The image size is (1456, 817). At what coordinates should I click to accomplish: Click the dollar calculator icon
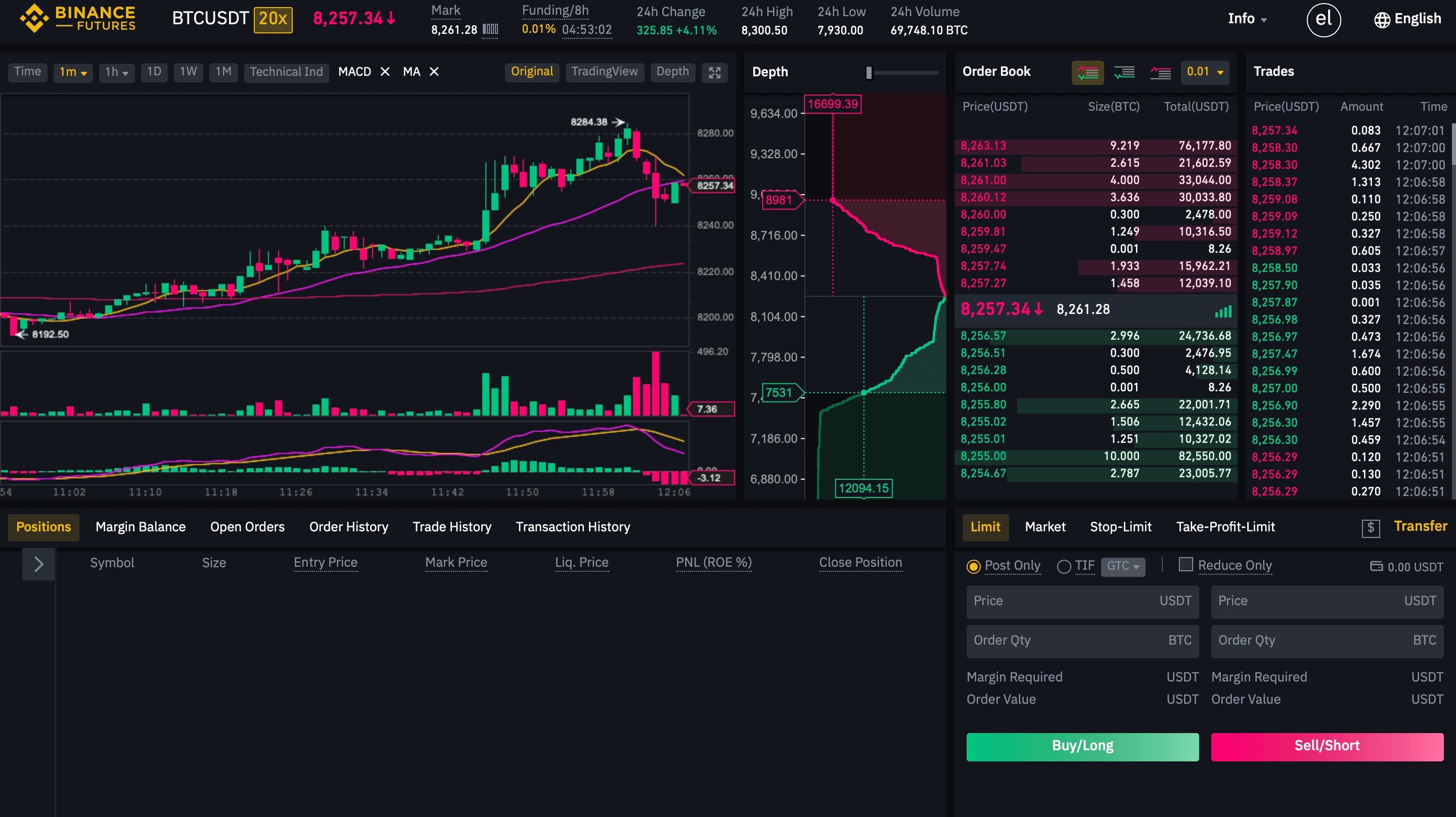(x=1370, y=529)
